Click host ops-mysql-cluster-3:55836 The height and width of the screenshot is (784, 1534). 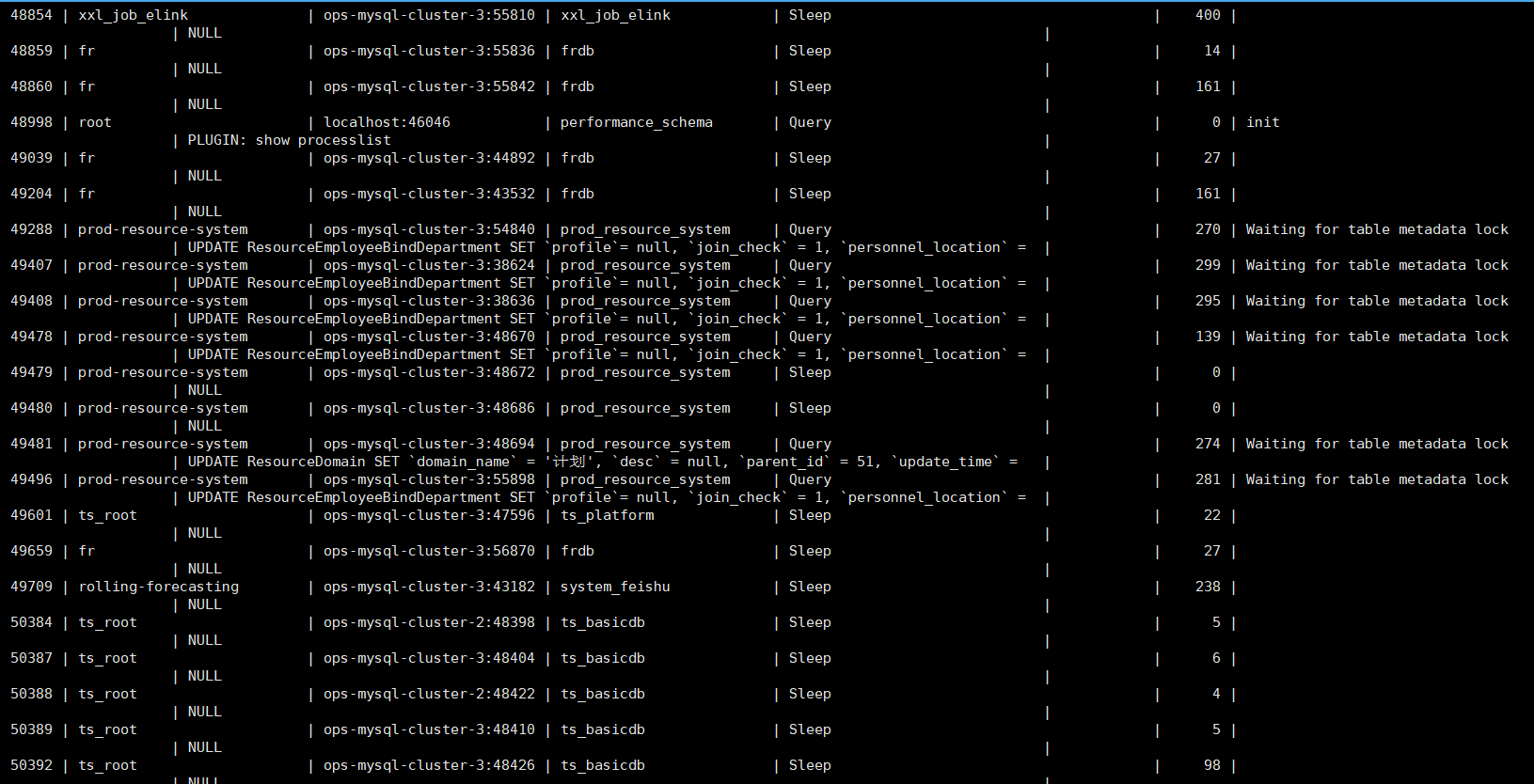429,51
